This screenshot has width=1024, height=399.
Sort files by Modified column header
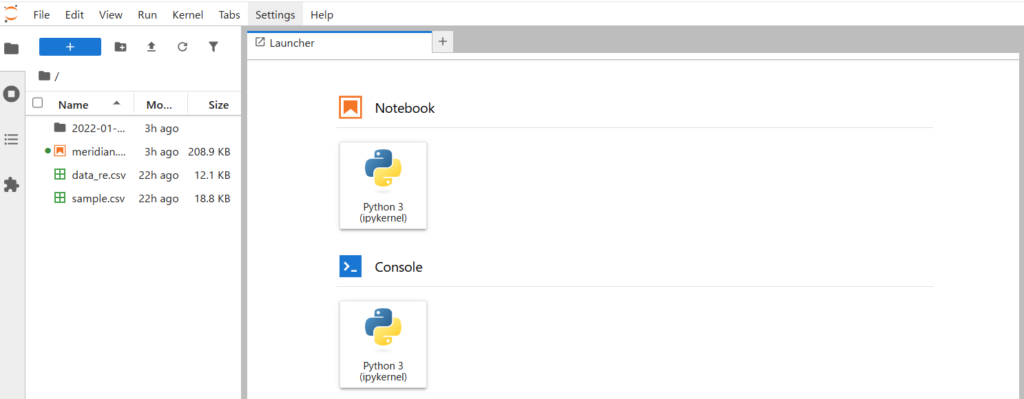click(161, 104)
